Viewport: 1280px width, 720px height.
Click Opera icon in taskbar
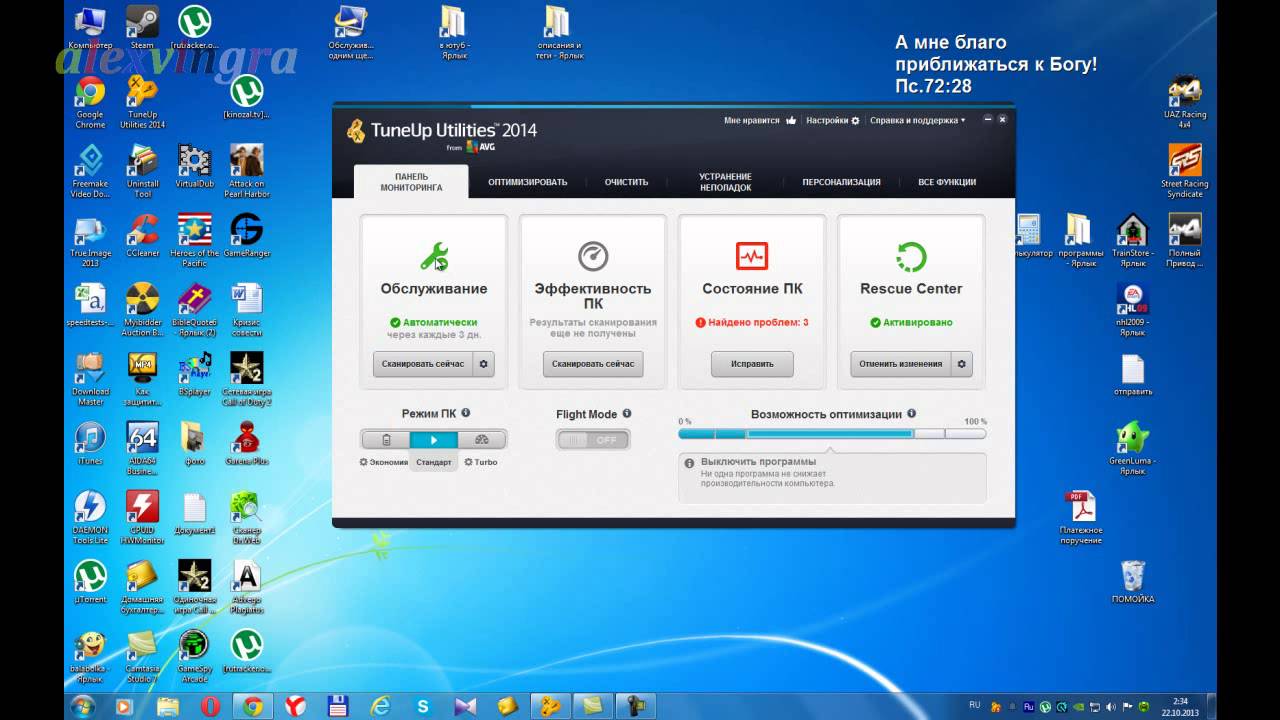pos(210,706)
